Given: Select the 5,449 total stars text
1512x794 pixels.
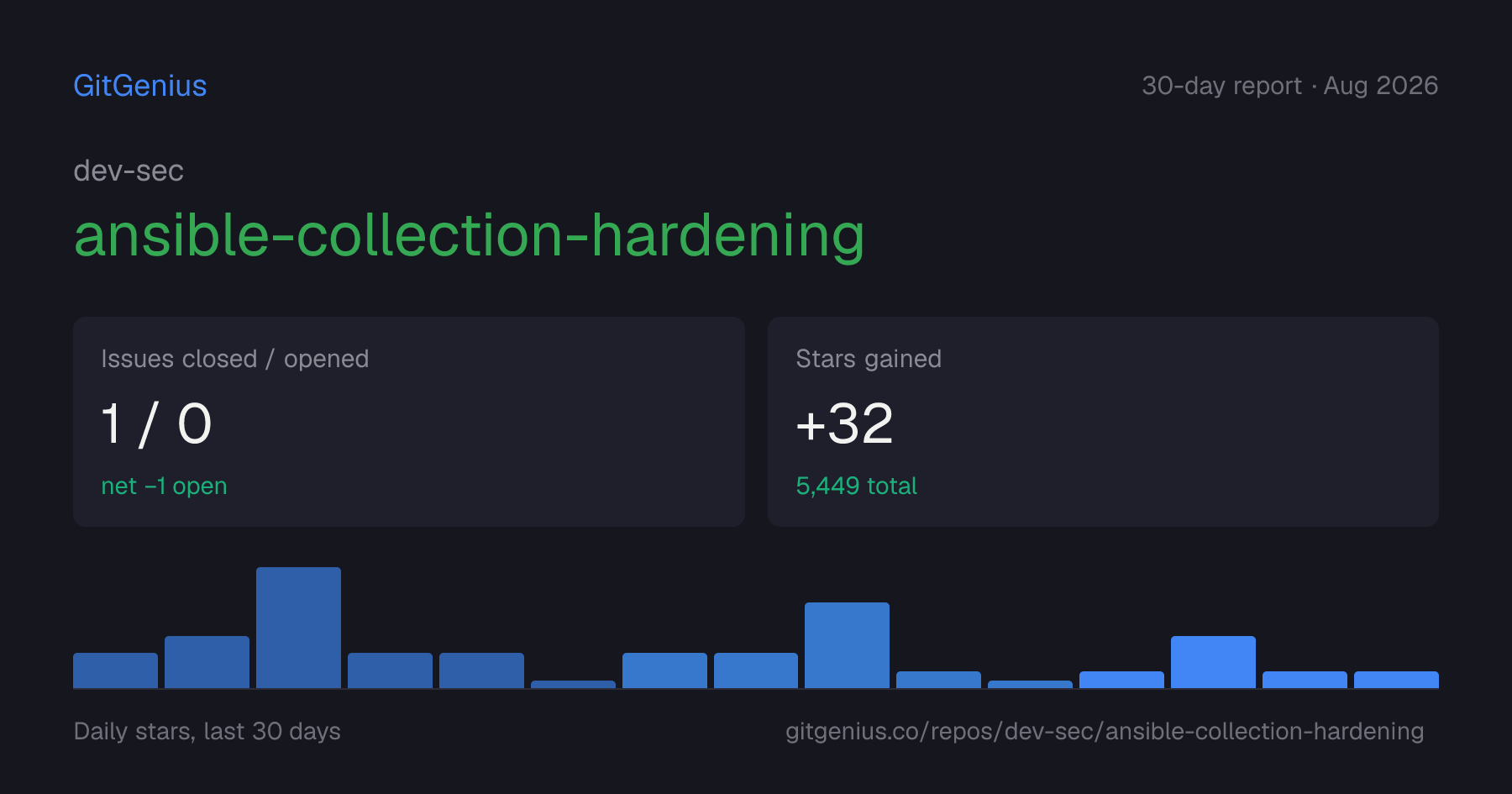Looking at the screenshot, I should tap(856, 486).
